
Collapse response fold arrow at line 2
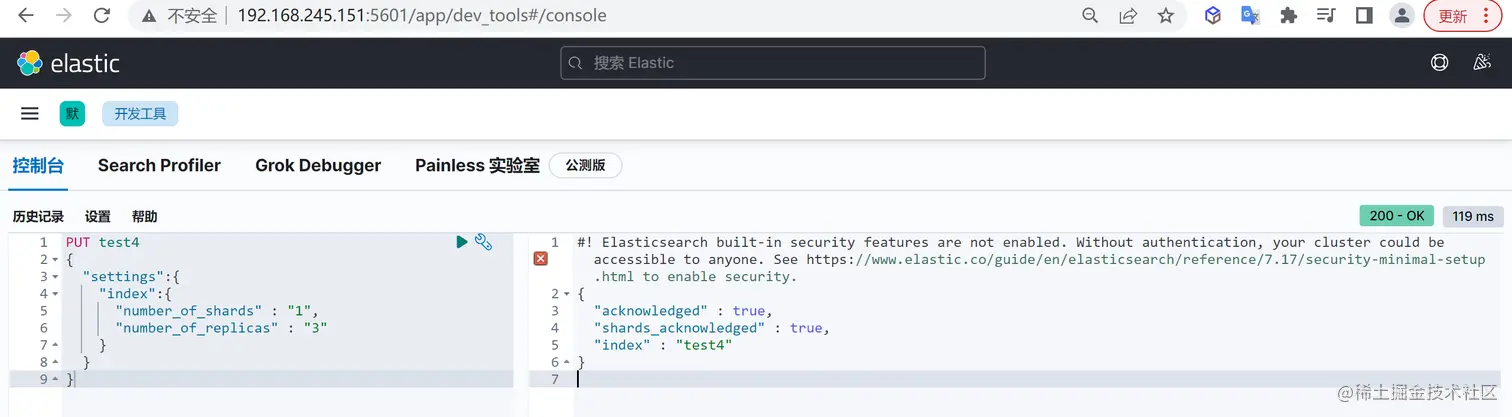pyautogui.click(x=566, y=294)
